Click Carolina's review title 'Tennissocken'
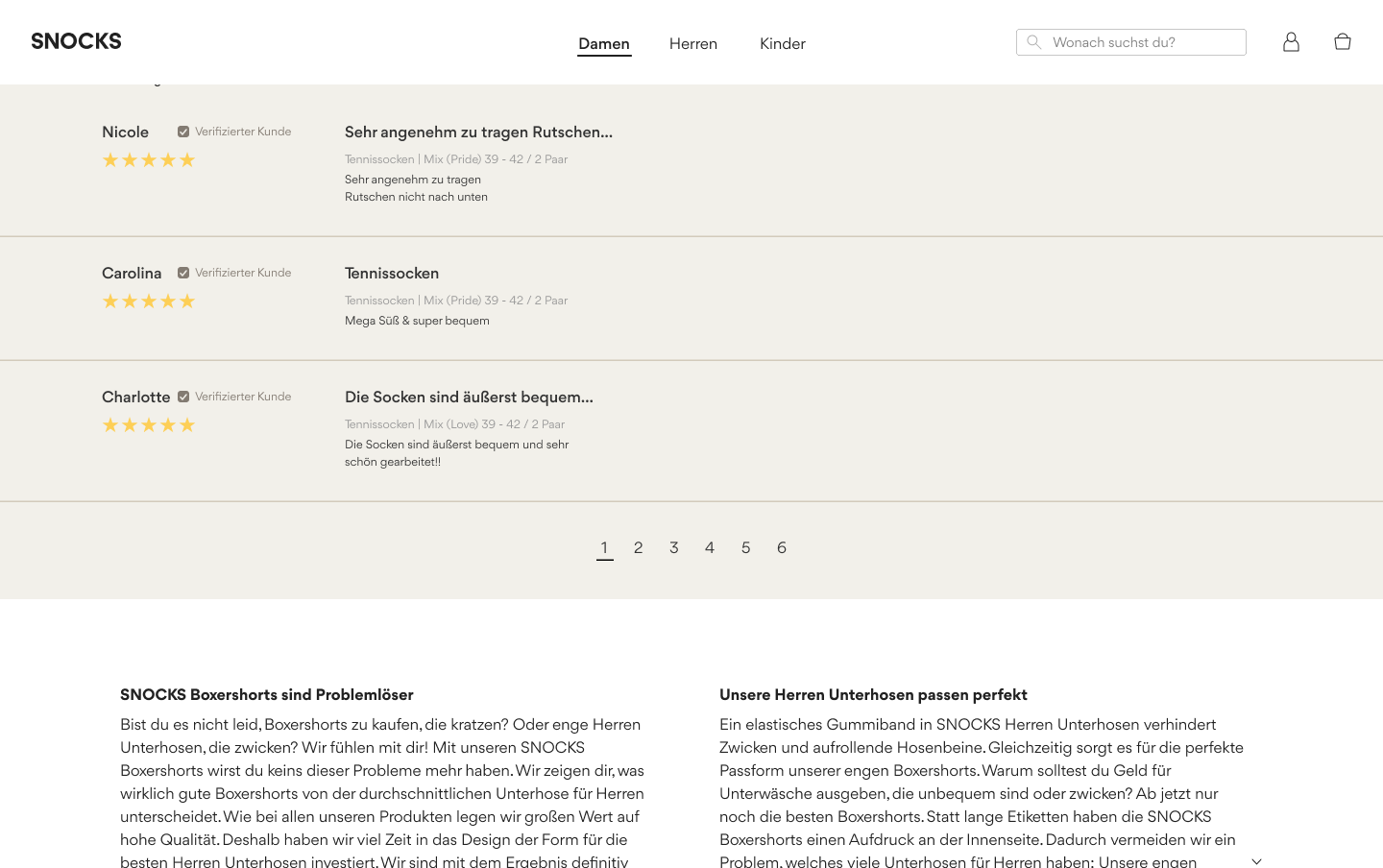The height and width of the screenshot is (868, 1383). pos(392,273)
